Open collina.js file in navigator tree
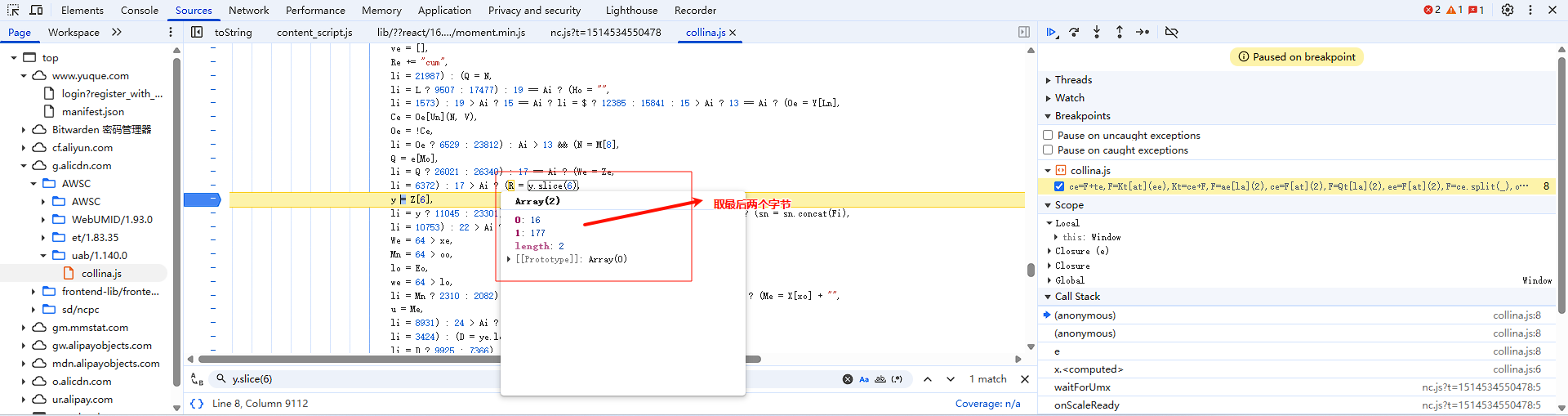1568x416 pixels. click(x=101, y=274)
